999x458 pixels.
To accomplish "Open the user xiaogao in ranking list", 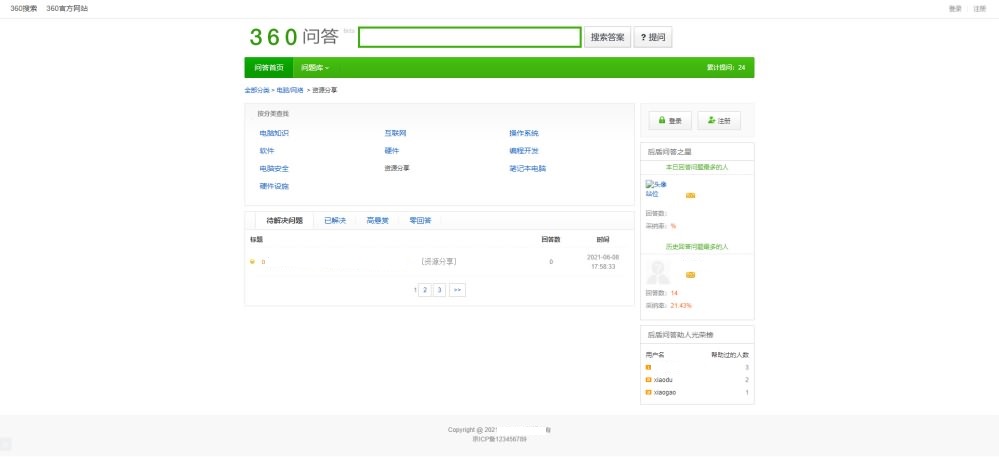I will 665,392.
